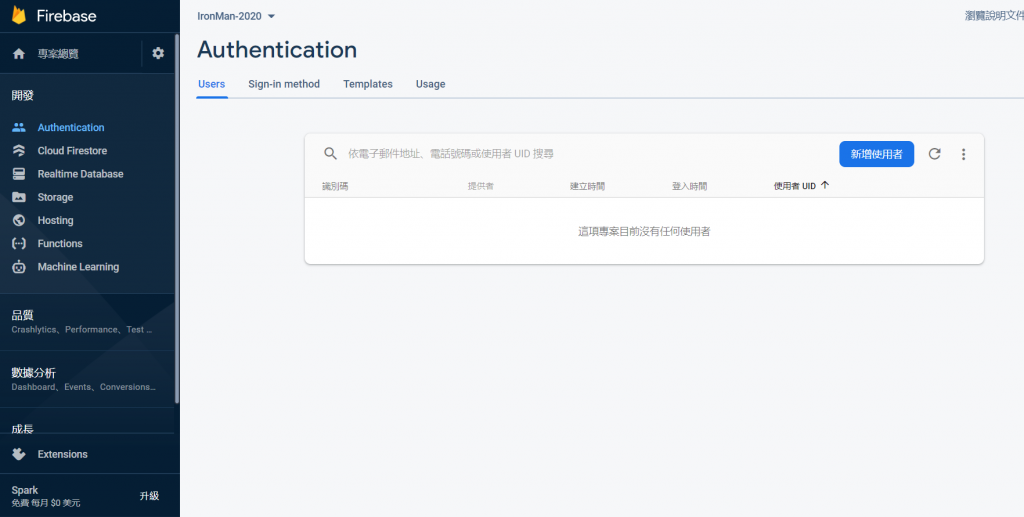Image resolution: width=1024 pixels, height=517 pixels.
Task: Open 專案總覽 project overview link
Action: [x=58, y=54]
